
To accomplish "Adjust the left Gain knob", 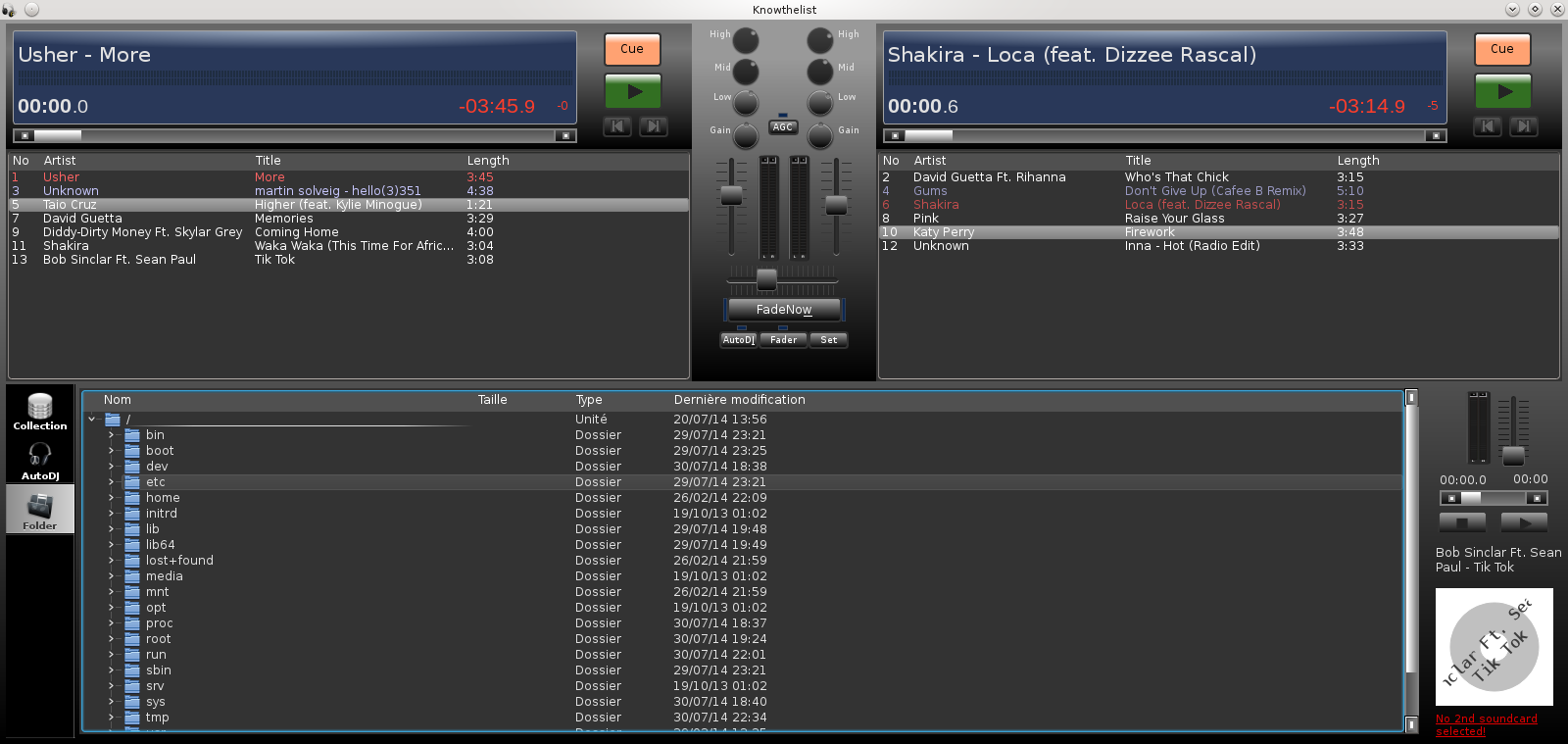I will click(747, 135).
